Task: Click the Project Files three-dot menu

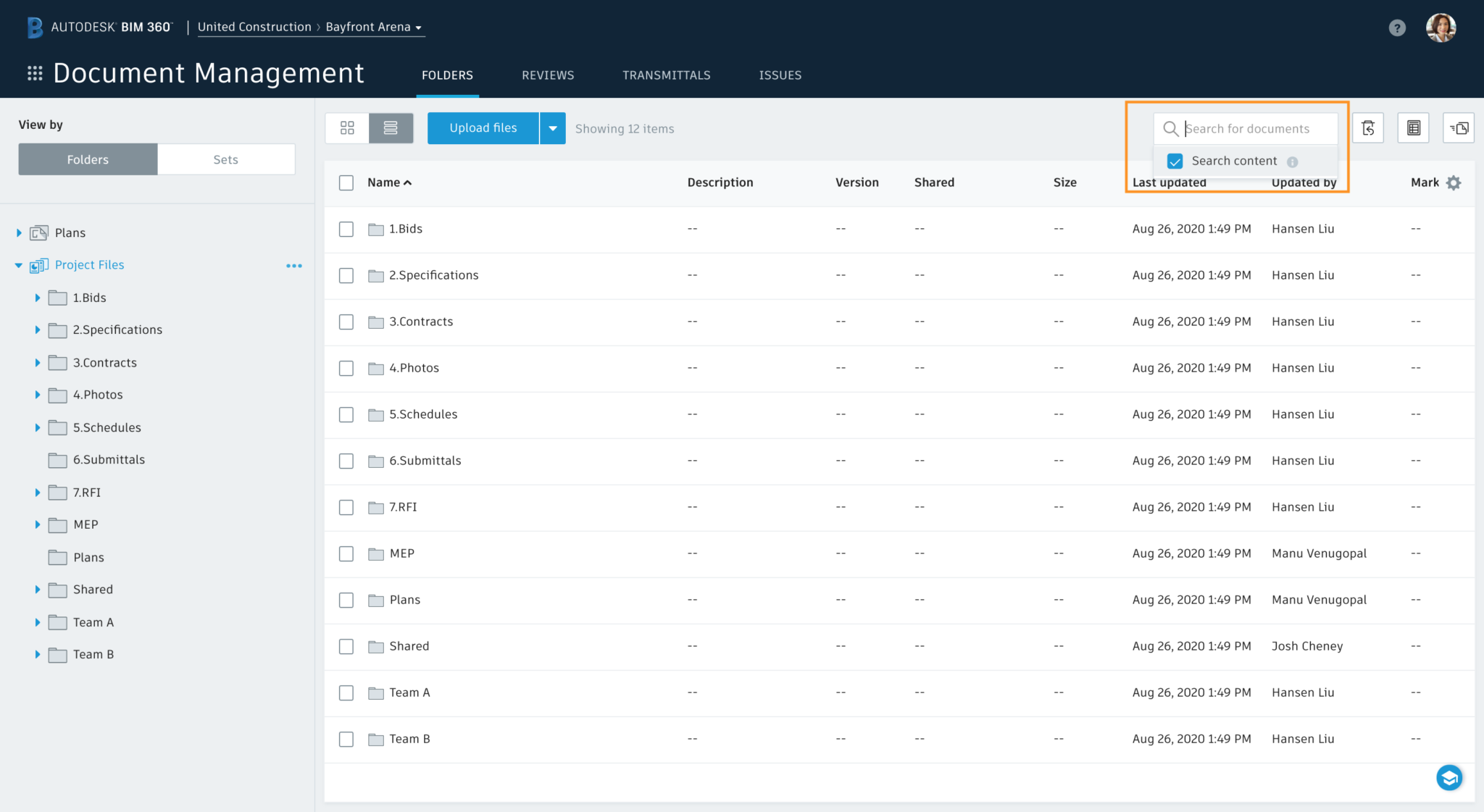Action: click(293, 266)
